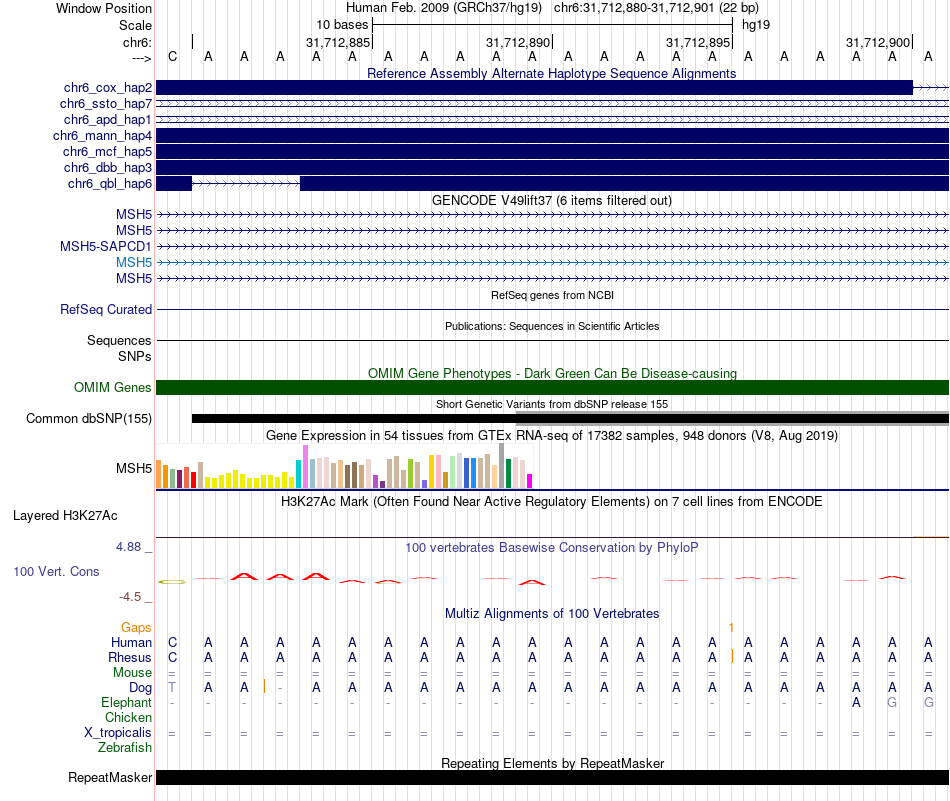950x801 pixels.
Task: Open the MSH5-SAPCD1 gene label
Action: 105,246
